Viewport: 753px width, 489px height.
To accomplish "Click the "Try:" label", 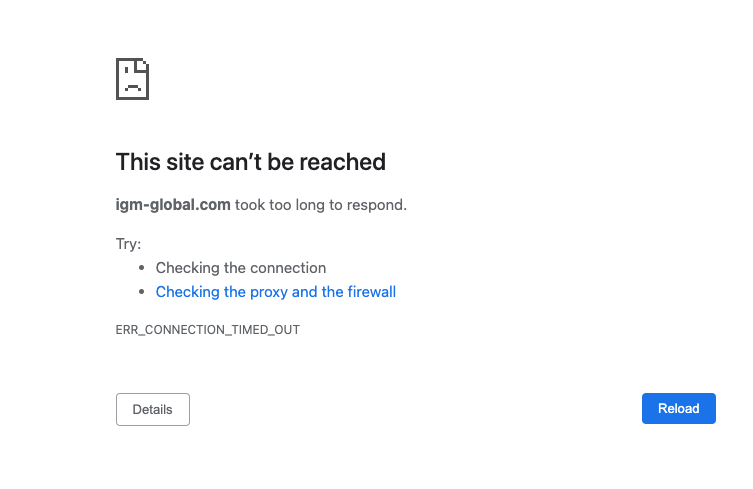I will [x=129, y=243].
